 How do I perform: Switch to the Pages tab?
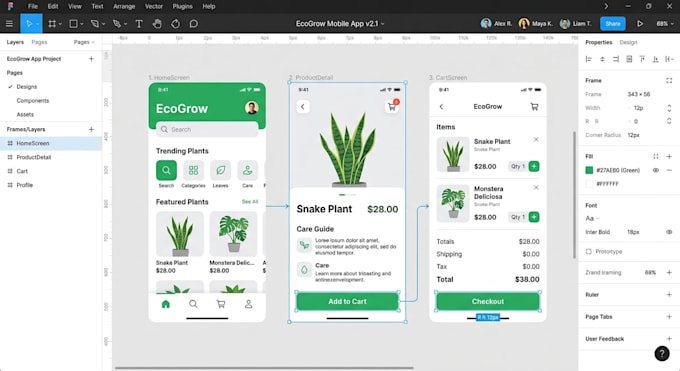click(39, 42)
